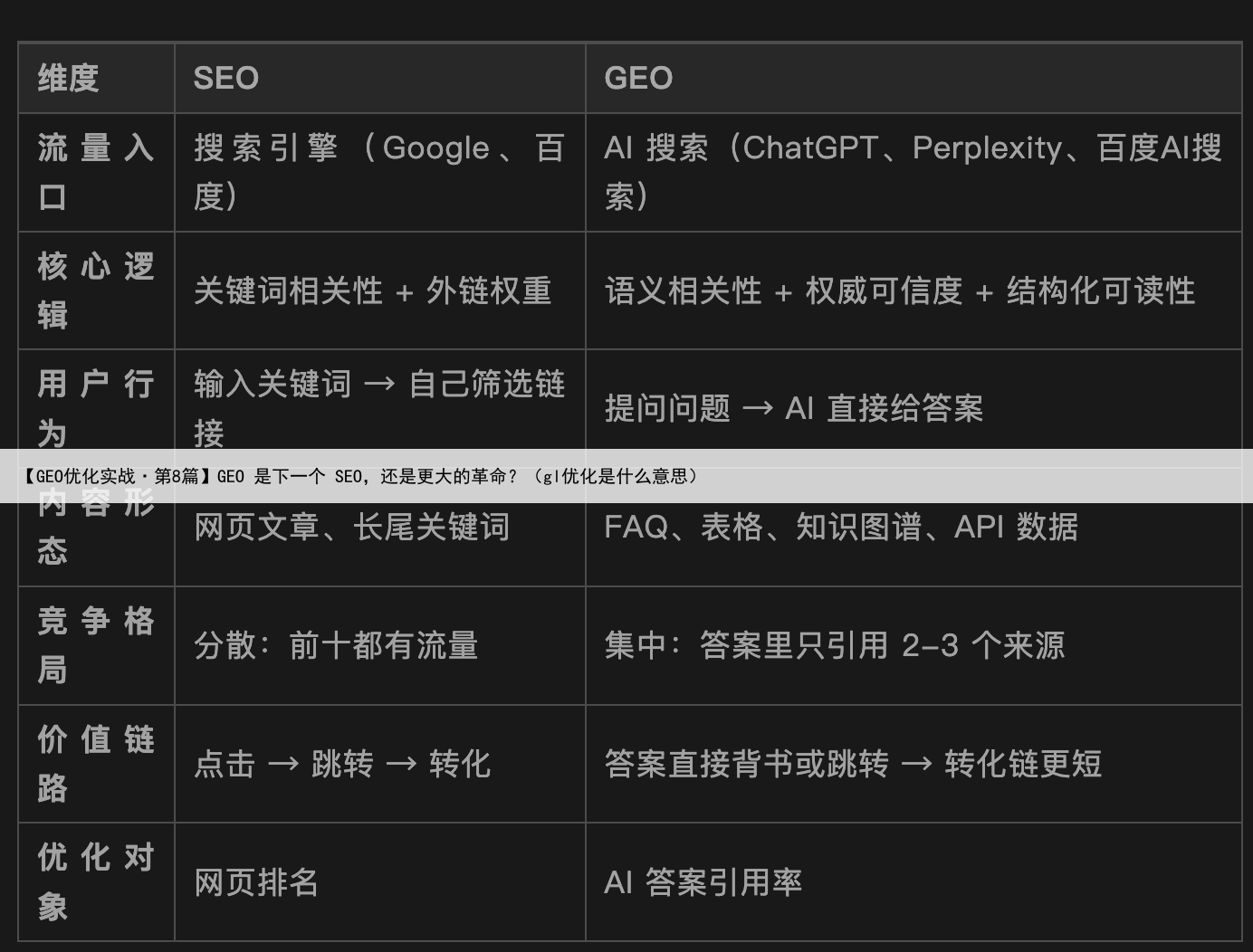1253x952 pixels.
Task: Click the 维度 column header
Action: pos(69,78)
